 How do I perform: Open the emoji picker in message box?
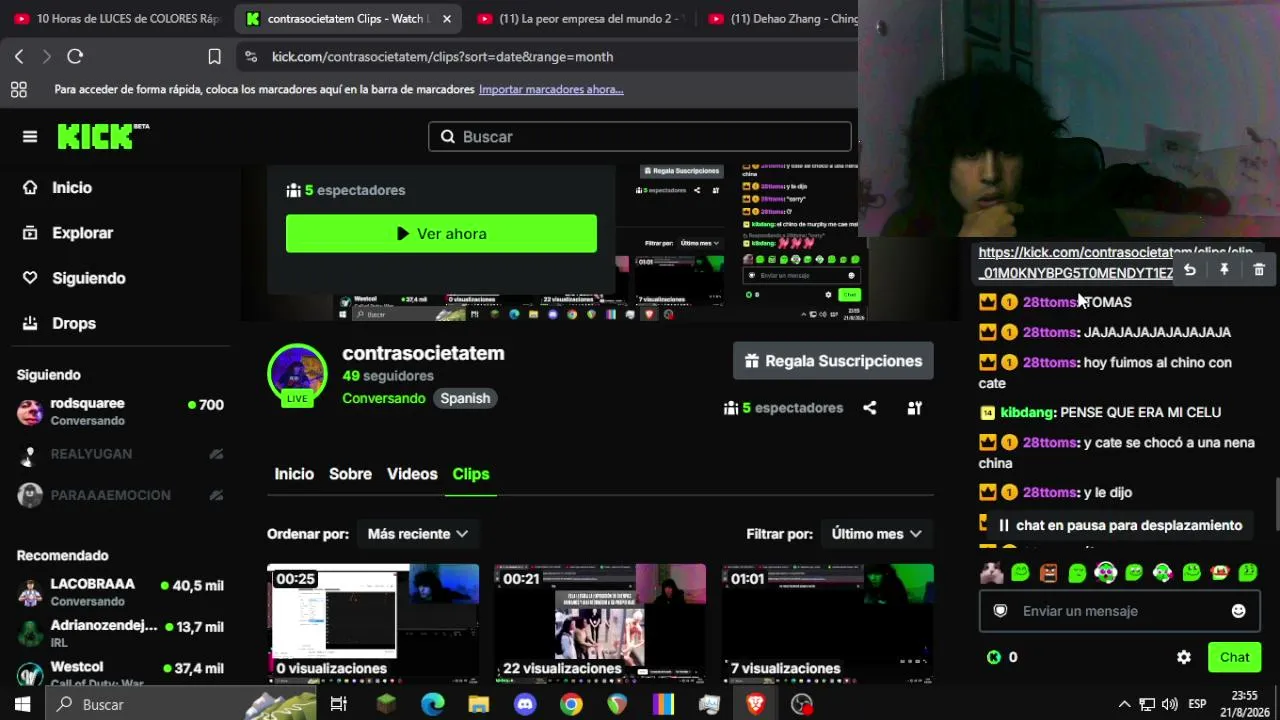coord(1238,611)
